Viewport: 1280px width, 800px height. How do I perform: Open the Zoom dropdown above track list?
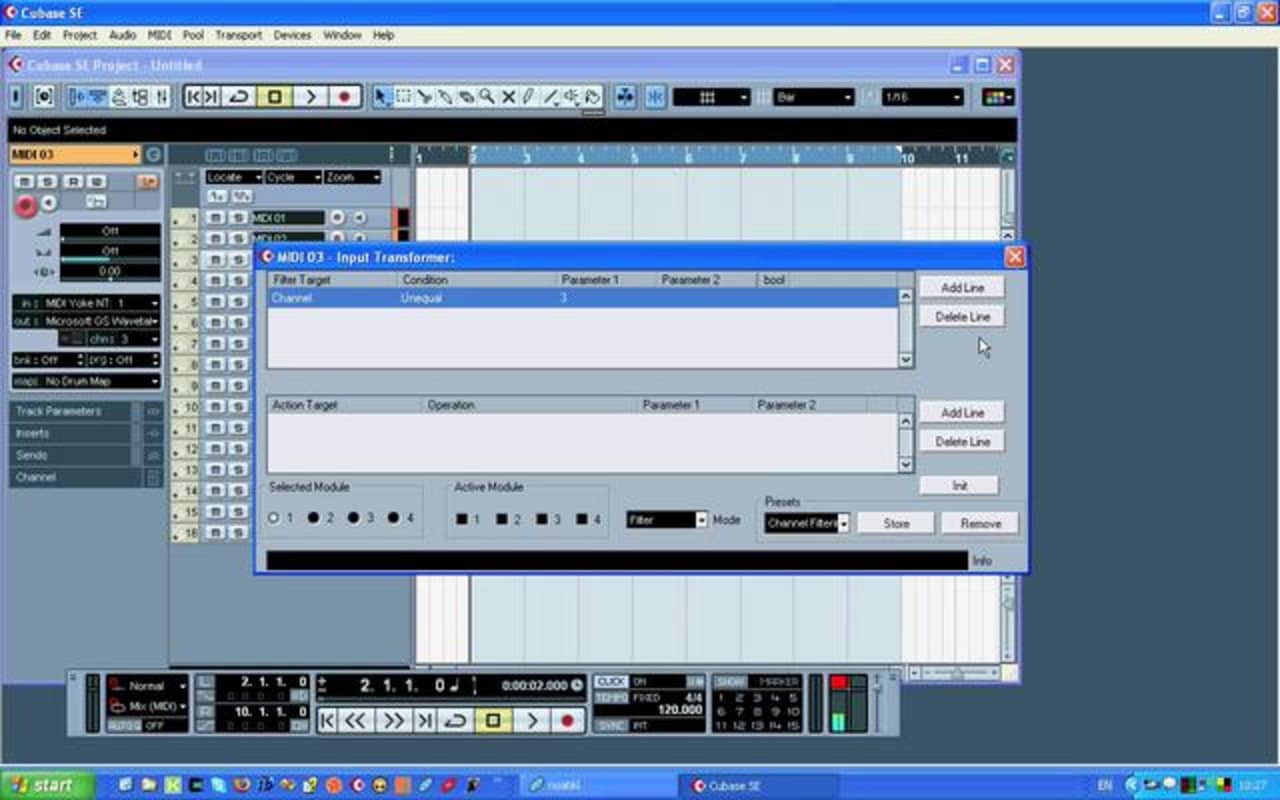tap(353, 177)
